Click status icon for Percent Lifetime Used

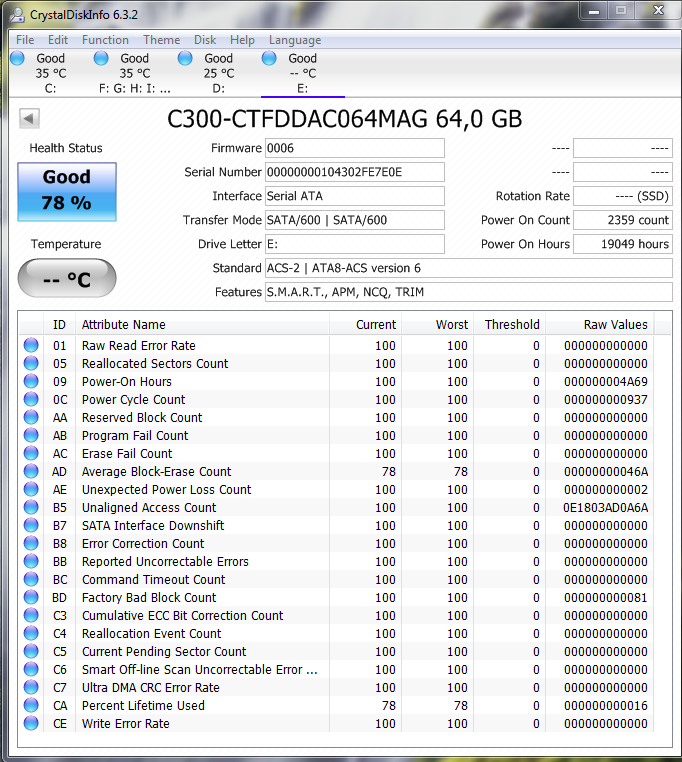[x=31, y=705]
